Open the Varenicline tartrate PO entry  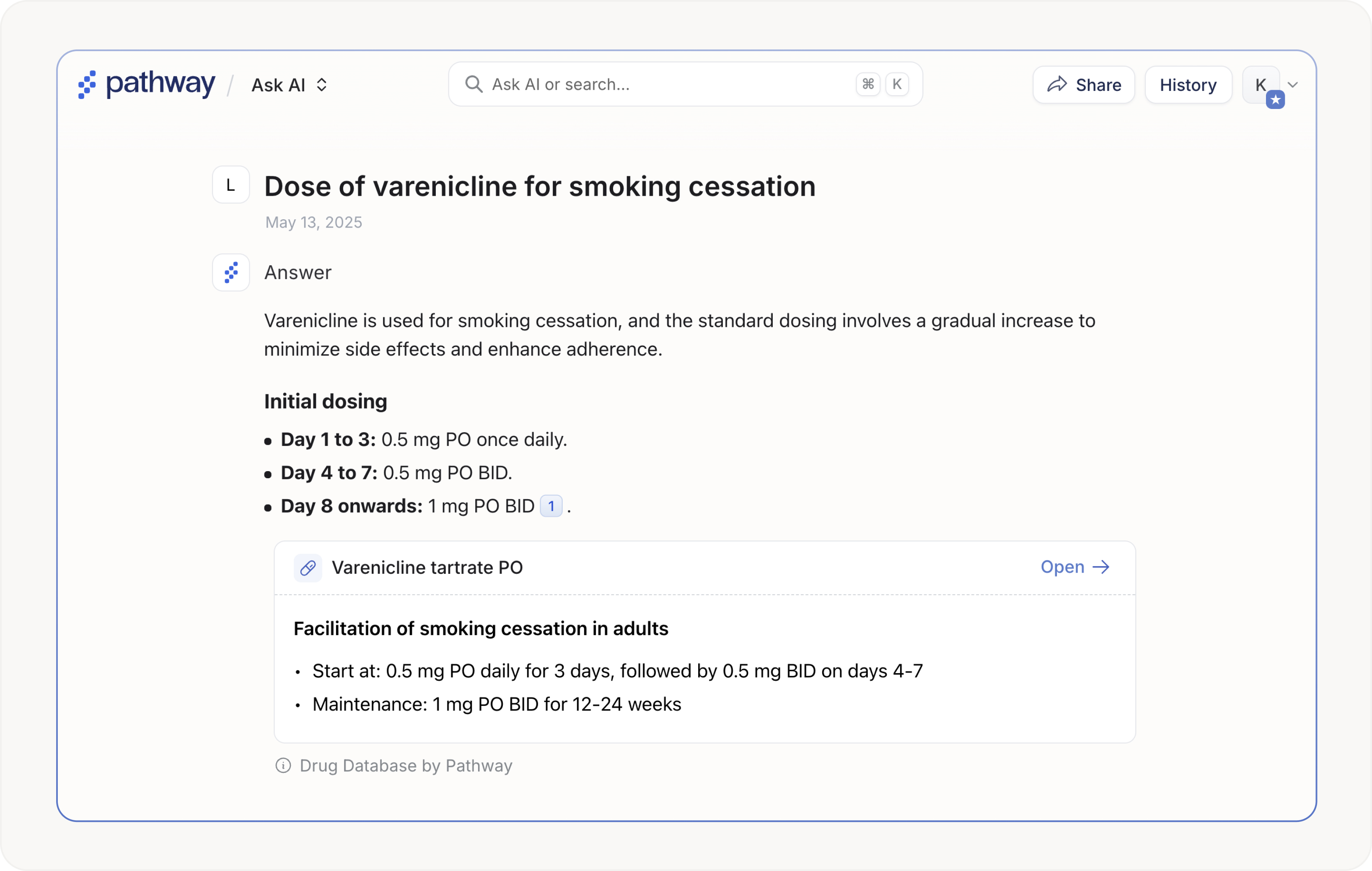coord(1062,567)
